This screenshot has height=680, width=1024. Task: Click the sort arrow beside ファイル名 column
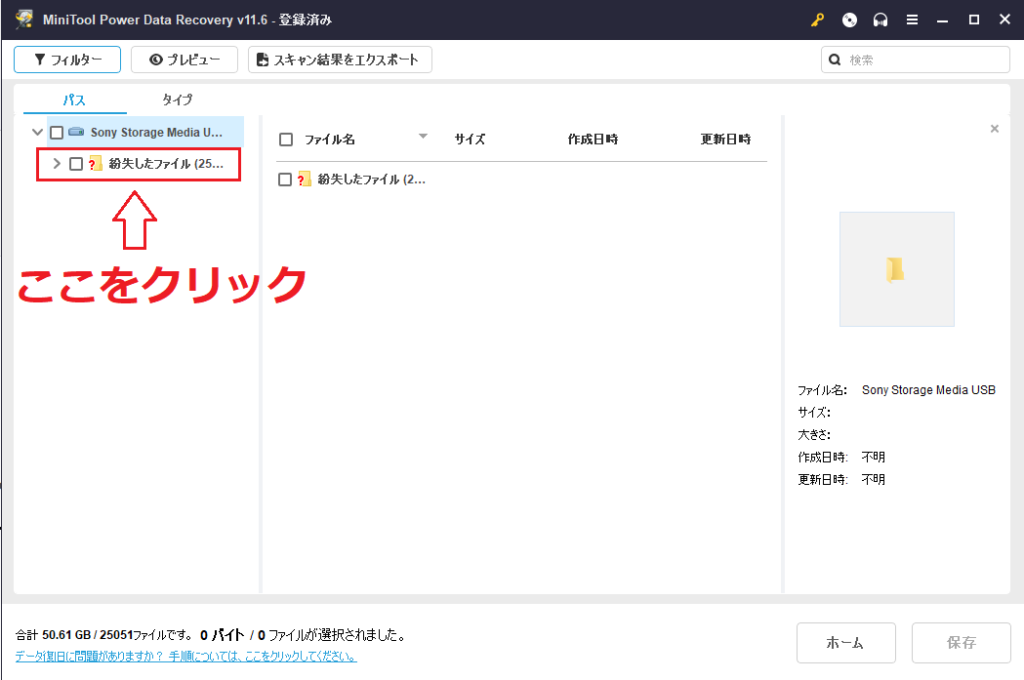tap(423, 136)
